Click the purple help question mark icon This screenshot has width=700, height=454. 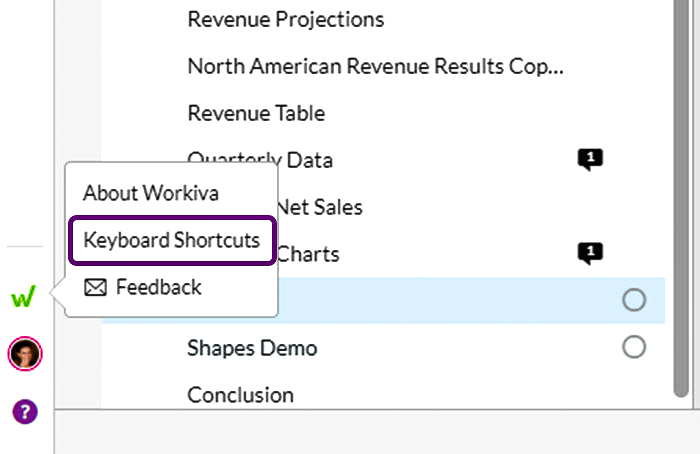point(24,411)
